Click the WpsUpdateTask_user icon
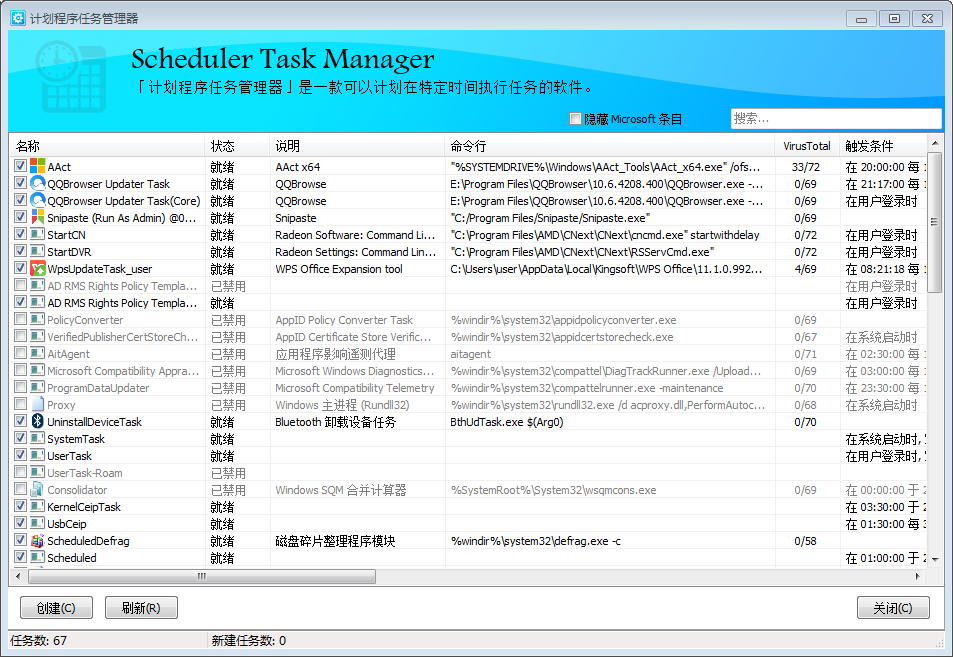Image resolution: width=953 pixels, height=657 pixels. 38,269
